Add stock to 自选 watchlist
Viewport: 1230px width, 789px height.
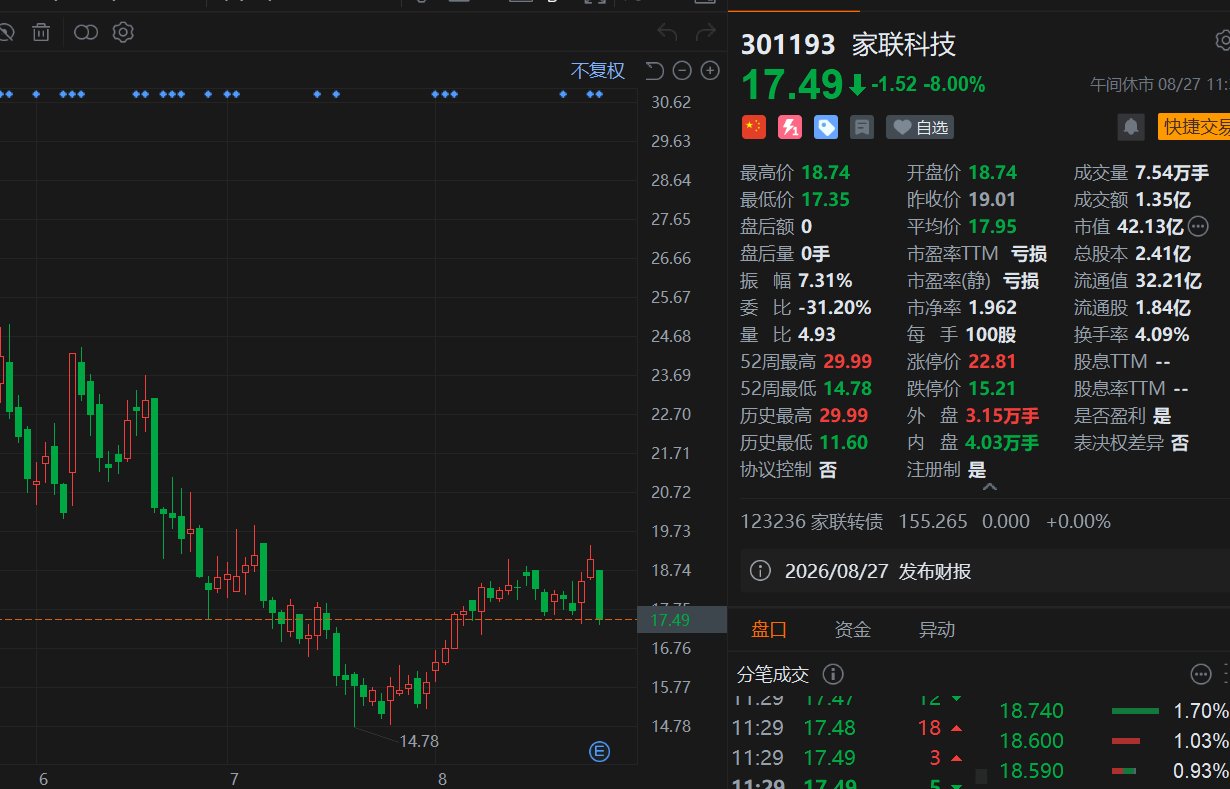(920, 127)
